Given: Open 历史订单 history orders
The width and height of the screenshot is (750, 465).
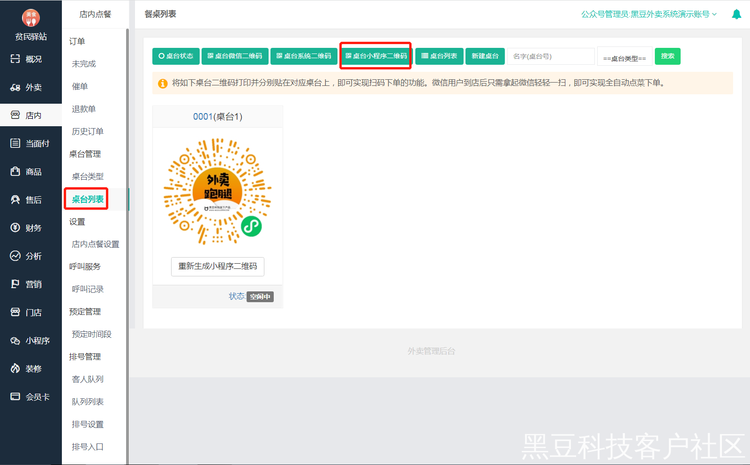Looking at the screenshot, I should click(x=88, y=131).
